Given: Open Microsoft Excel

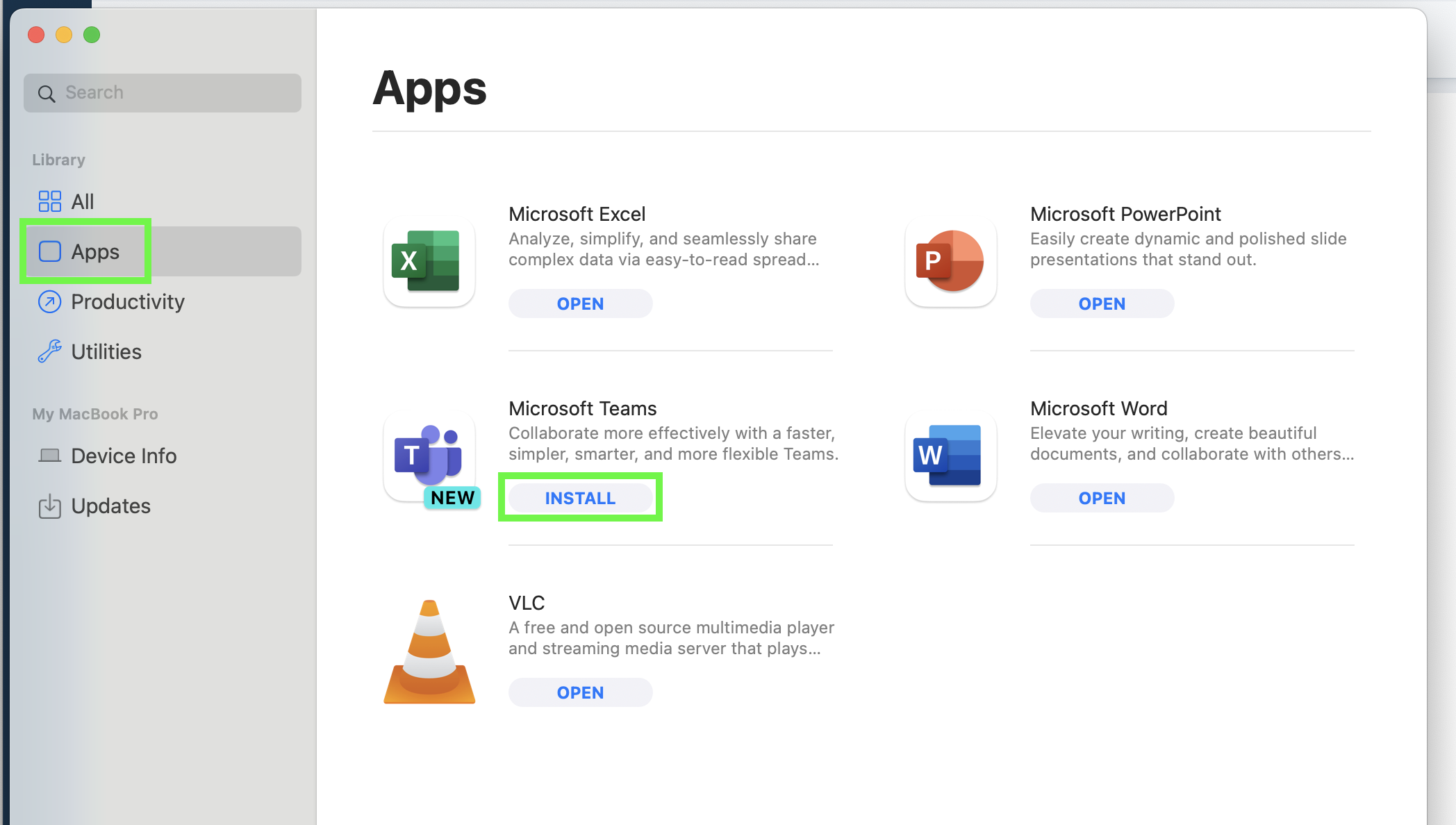Looking at the screenshot, I should pyautogui.click(x=580, y=303).
